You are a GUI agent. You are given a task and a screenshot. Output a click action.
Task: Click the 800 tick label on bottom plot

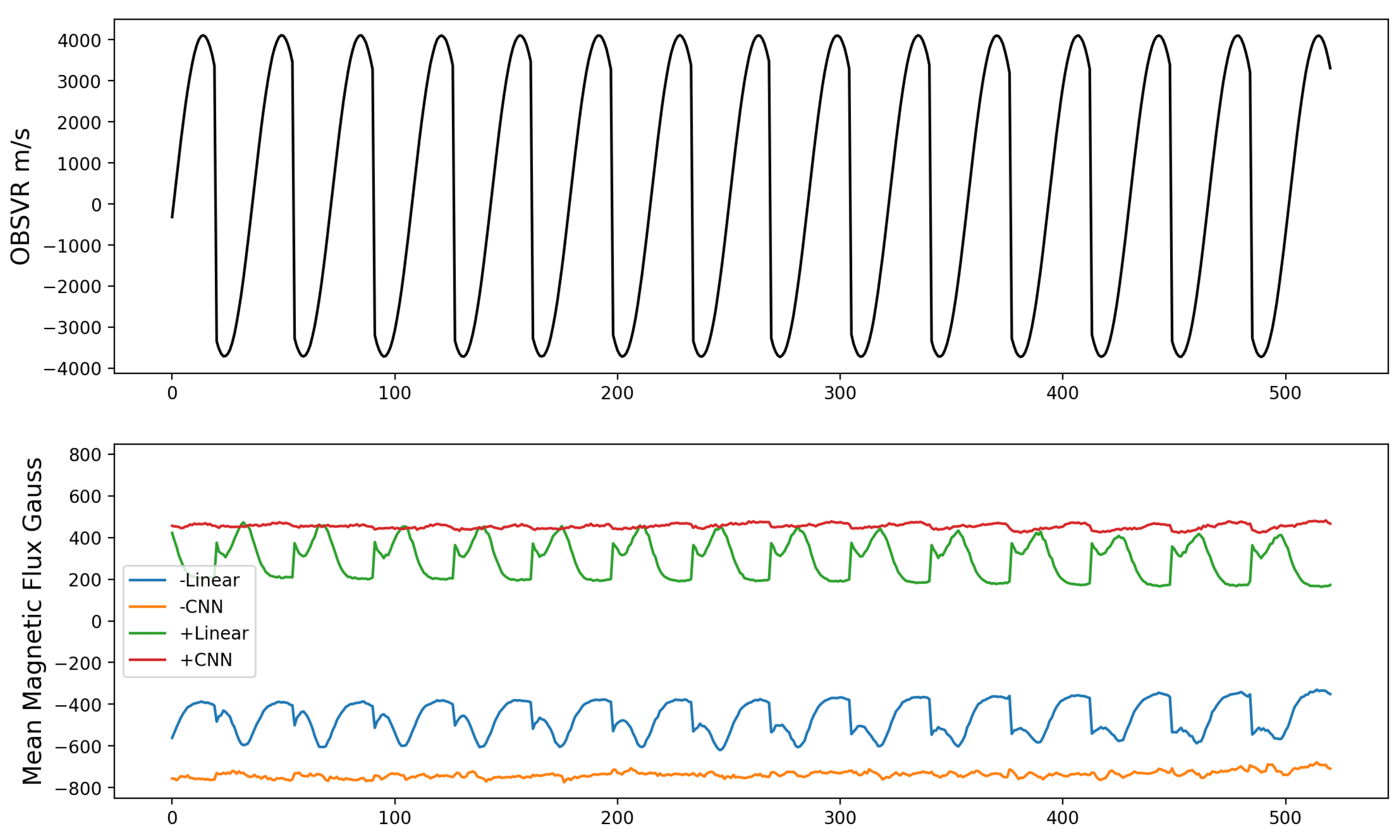85,455
